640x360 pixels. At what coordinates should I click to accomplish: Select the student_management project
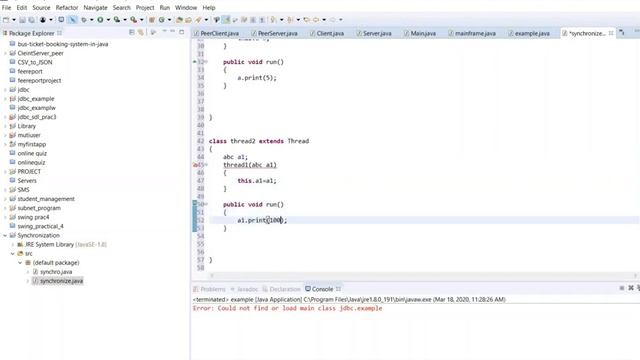46,199
